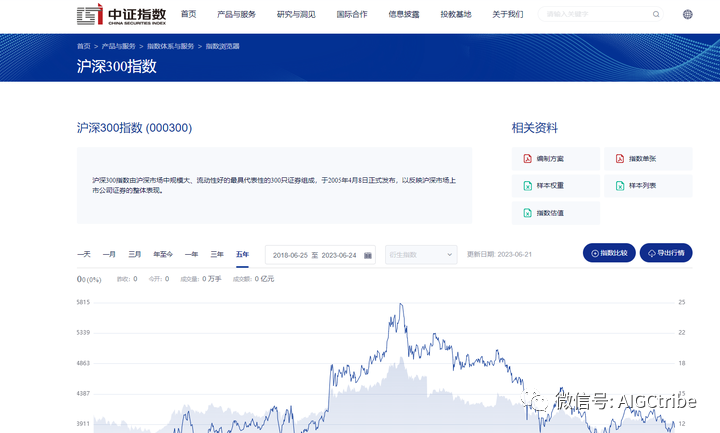Open the 信息披露 navigation menu
The width and height of the screenshot is (720, 433).
point(404,14)
